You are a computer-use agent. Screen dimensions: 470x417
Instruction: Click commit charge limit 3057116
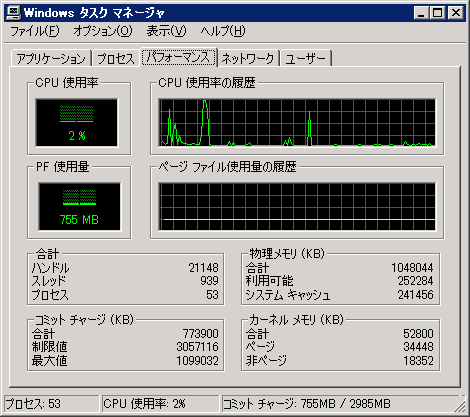tap(197, 347)
